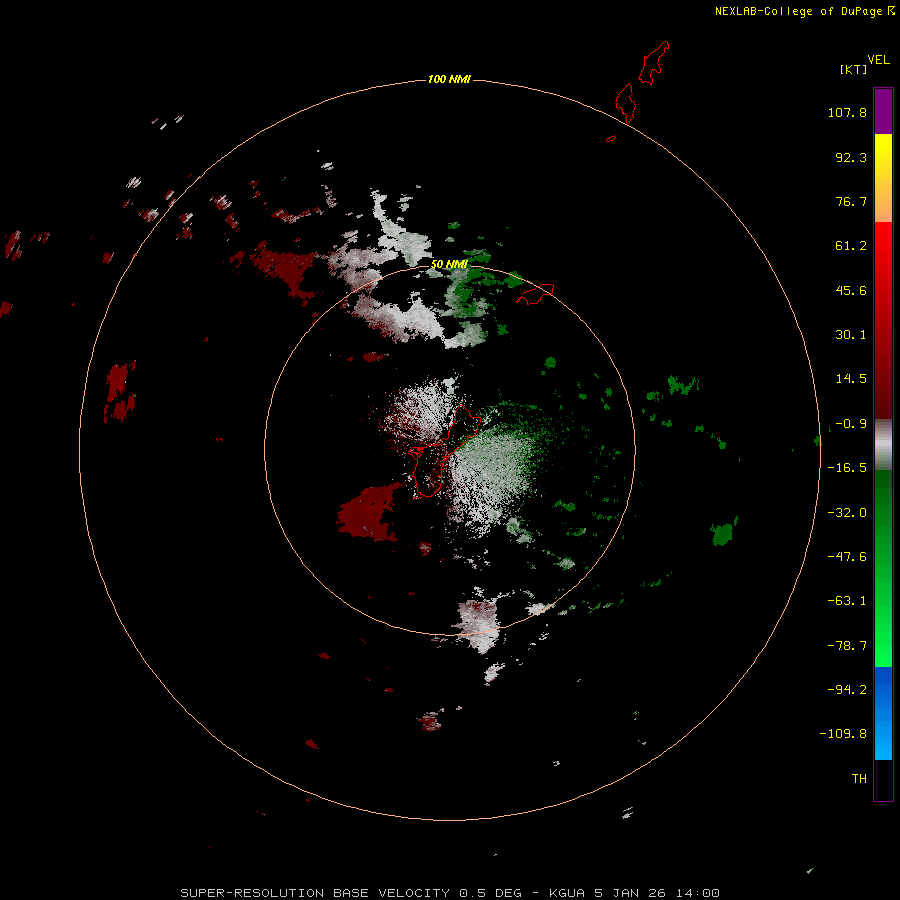Click the yellow-orange segment of color bar
The width and height of the screenshot is (900, 900).
click(x=883, y=178)
